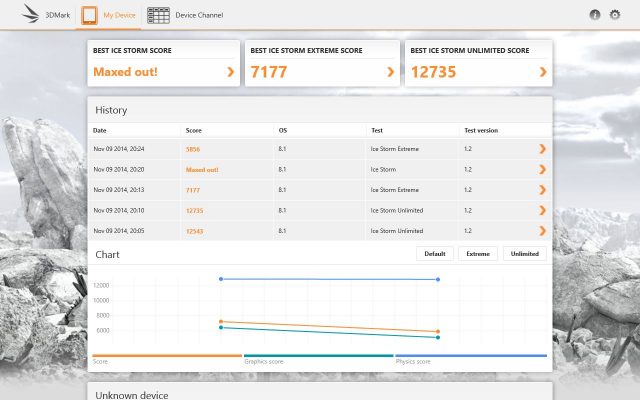Show the Unlimited chart
Screen dimensions: 640x400
point(524,253)
